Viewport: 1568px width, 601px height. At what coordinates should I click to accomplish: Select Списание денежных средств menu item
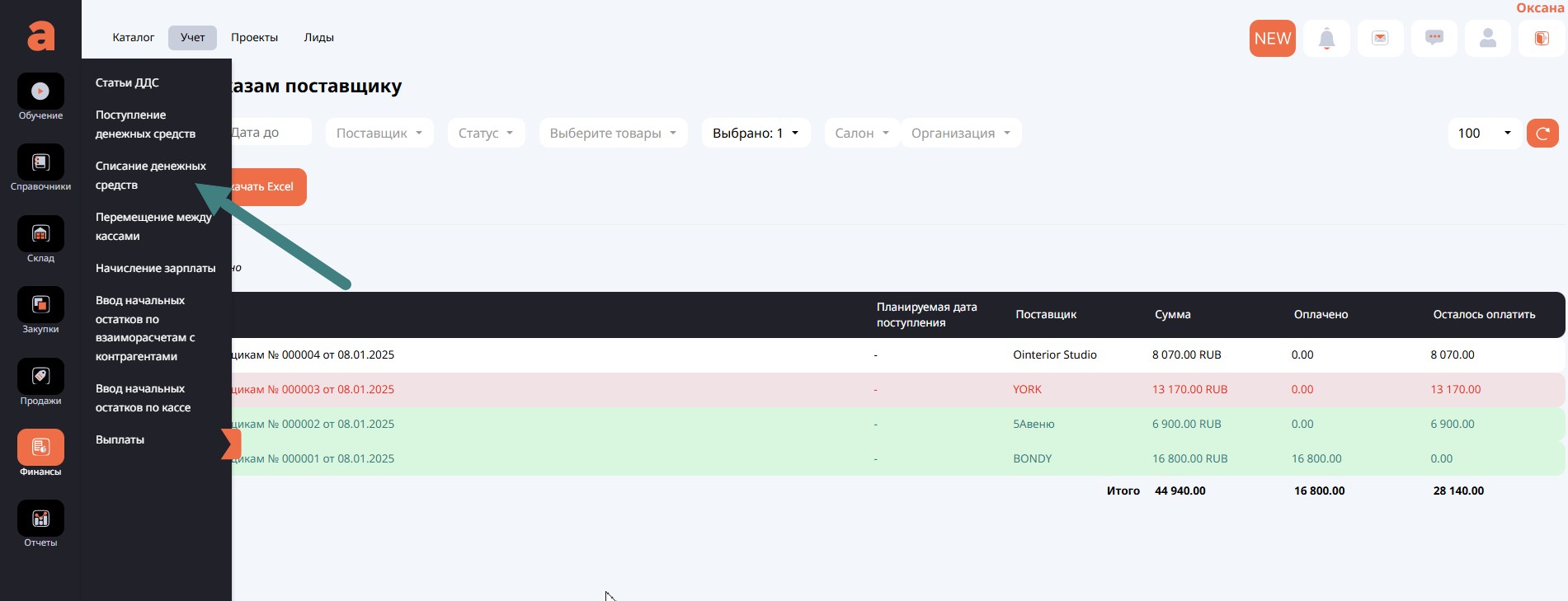click(x=150, y=176)
